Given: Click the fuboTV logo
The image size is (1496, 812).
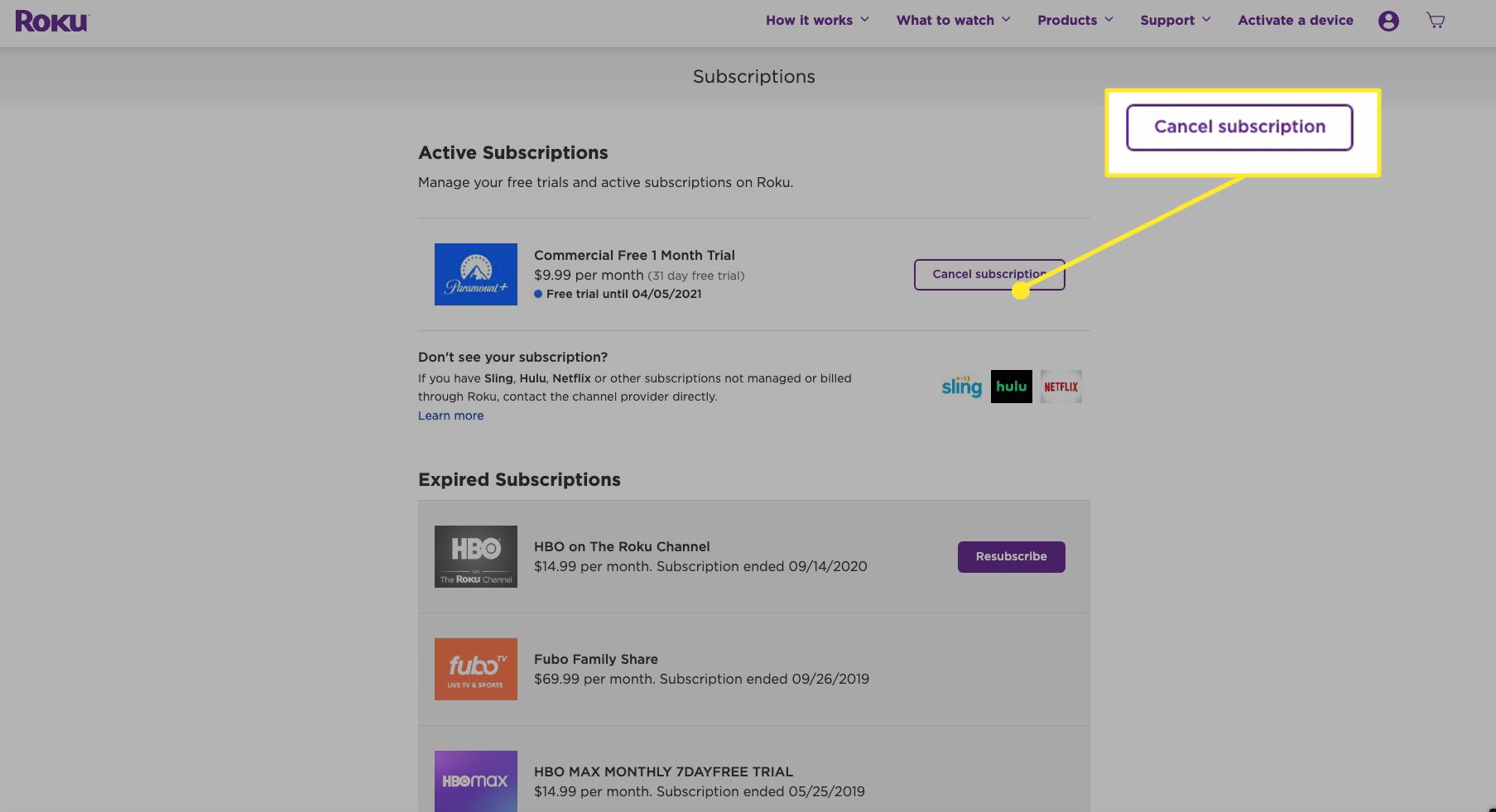Looking at the screenshot, I should tap(476, 669).
